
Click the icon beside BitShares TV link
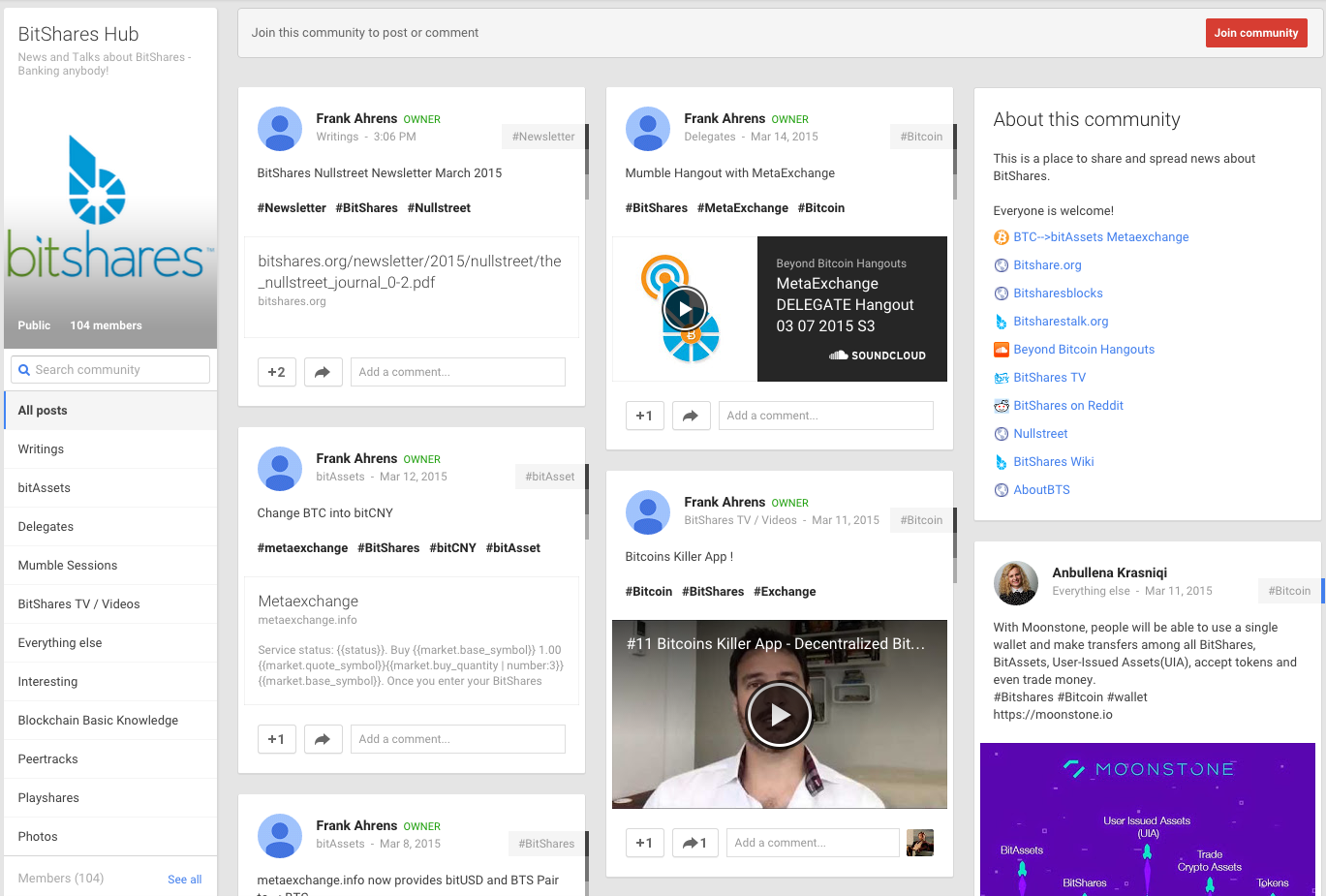[1002, 378]
